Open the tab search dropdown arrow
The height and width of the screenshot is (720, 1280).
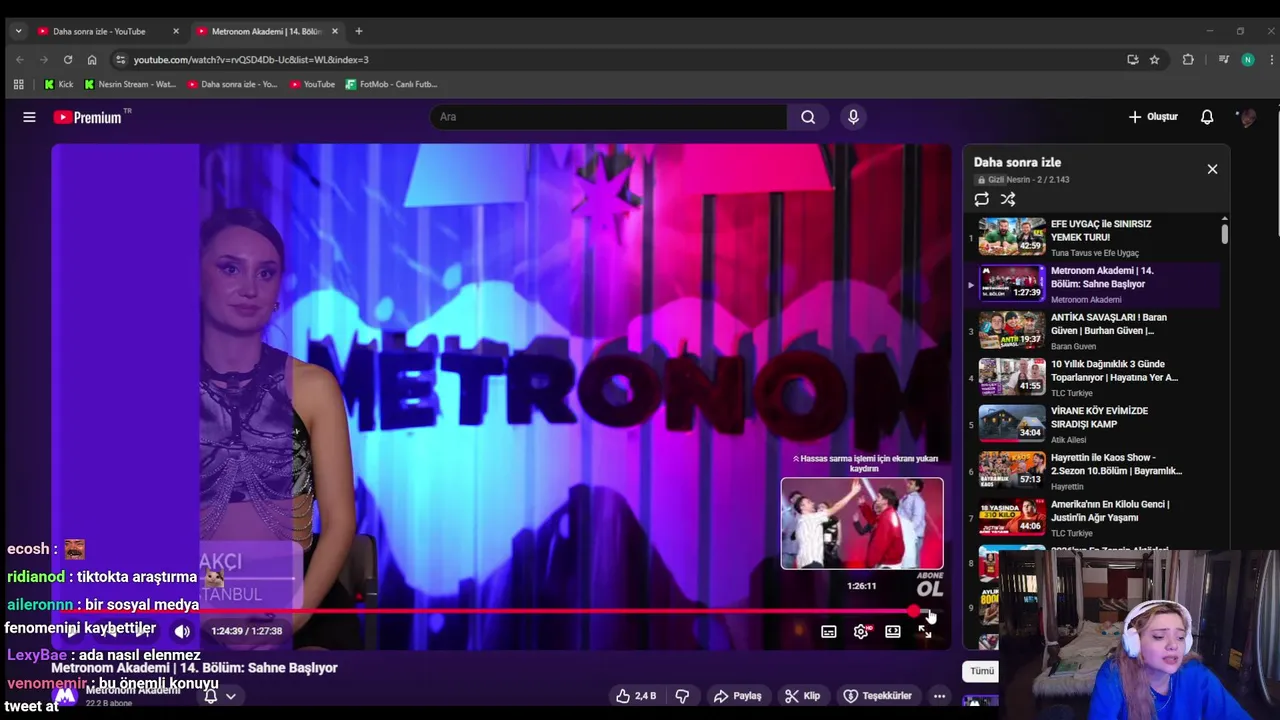(18, 31)
